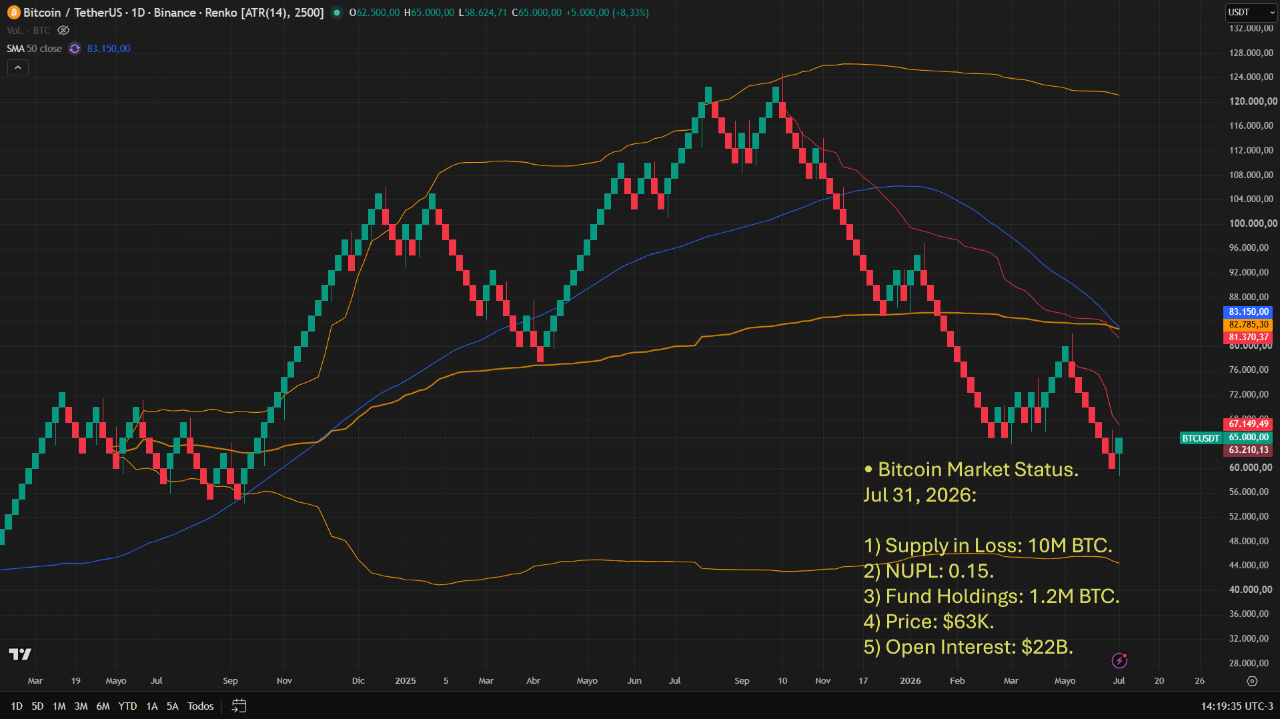Click the orange 82.785,30 price label

1248,325
